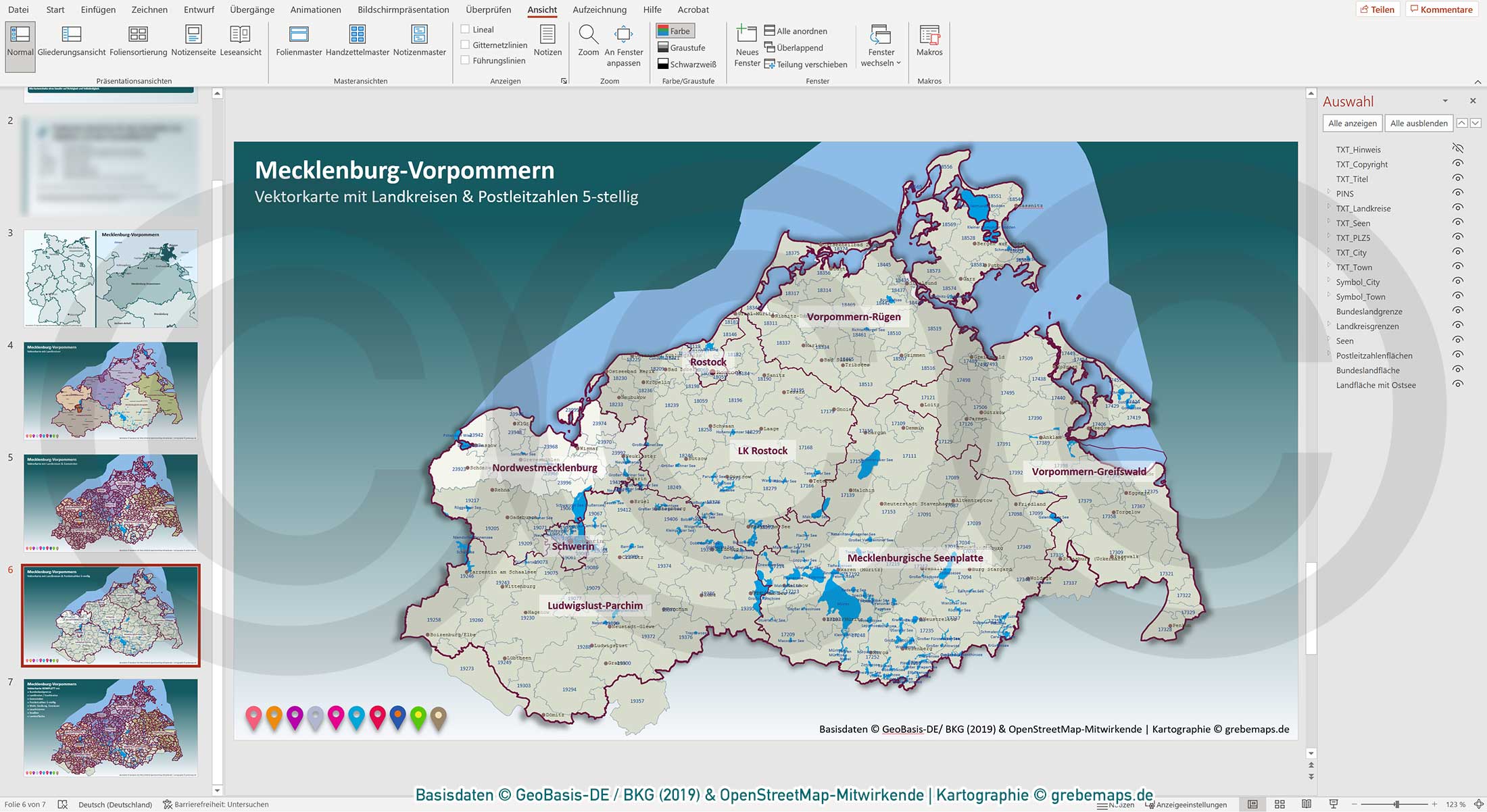1487x812 pixels.
Task: Enable Gitternetzlinien display
Action: tap(465, 45)
